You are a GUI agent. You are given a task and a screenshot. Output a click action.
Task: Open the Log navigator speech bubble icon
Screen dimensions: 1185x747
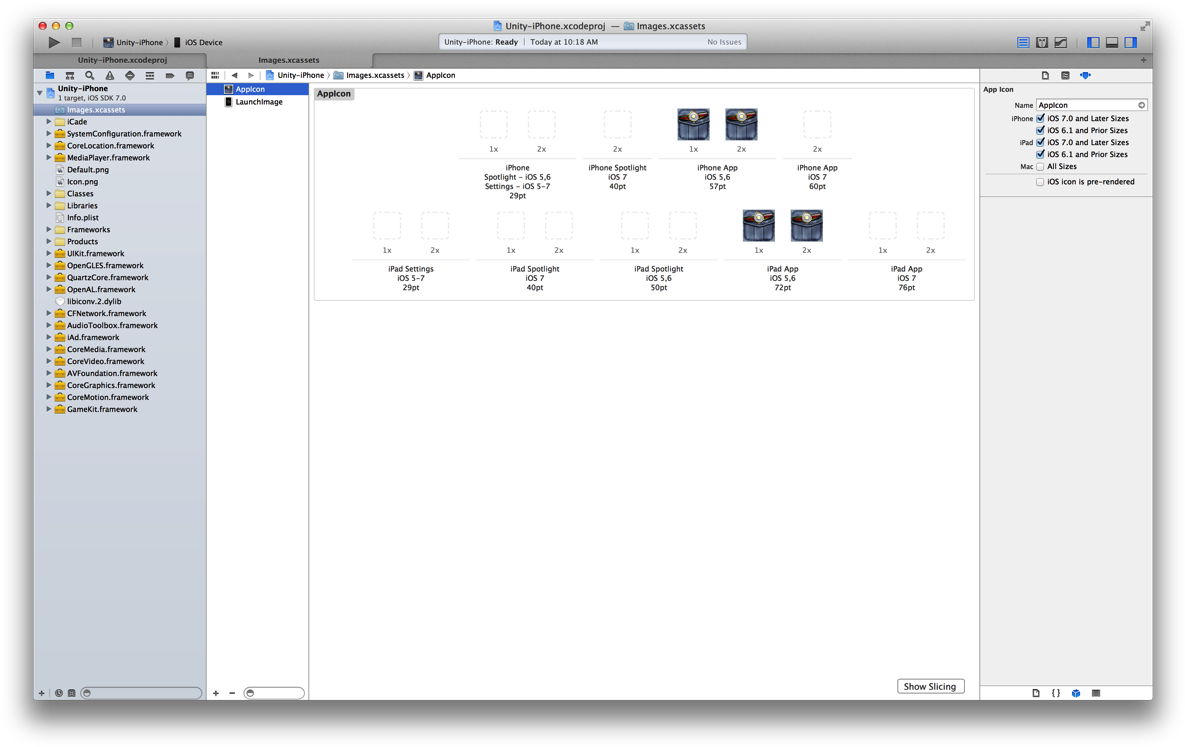point(189,74)
